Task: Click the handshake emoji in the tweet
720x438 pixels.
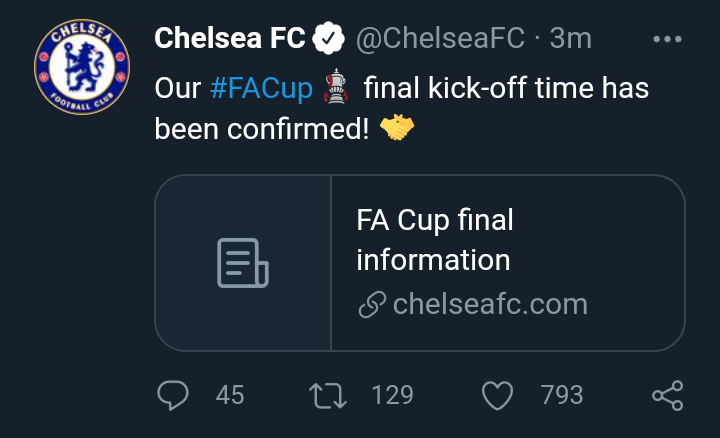Action: point(397,127)
